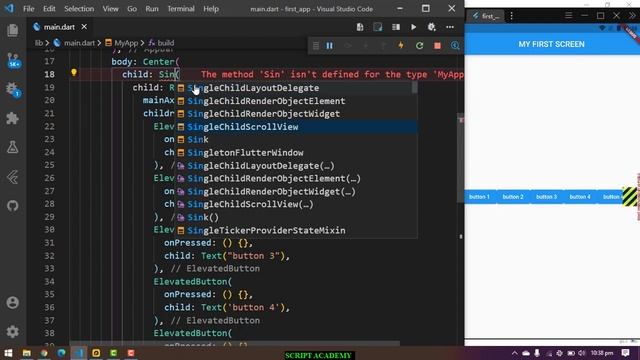The height and width of the screenshot is (360, 640).
Task: Open the Edit menu
Action: 49,9
